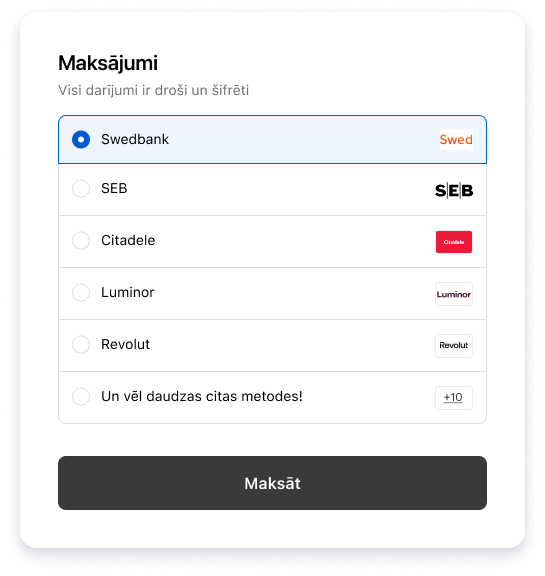545x576 pixels.
Task: Click the red Citadele logo
Action: (454, 242)
